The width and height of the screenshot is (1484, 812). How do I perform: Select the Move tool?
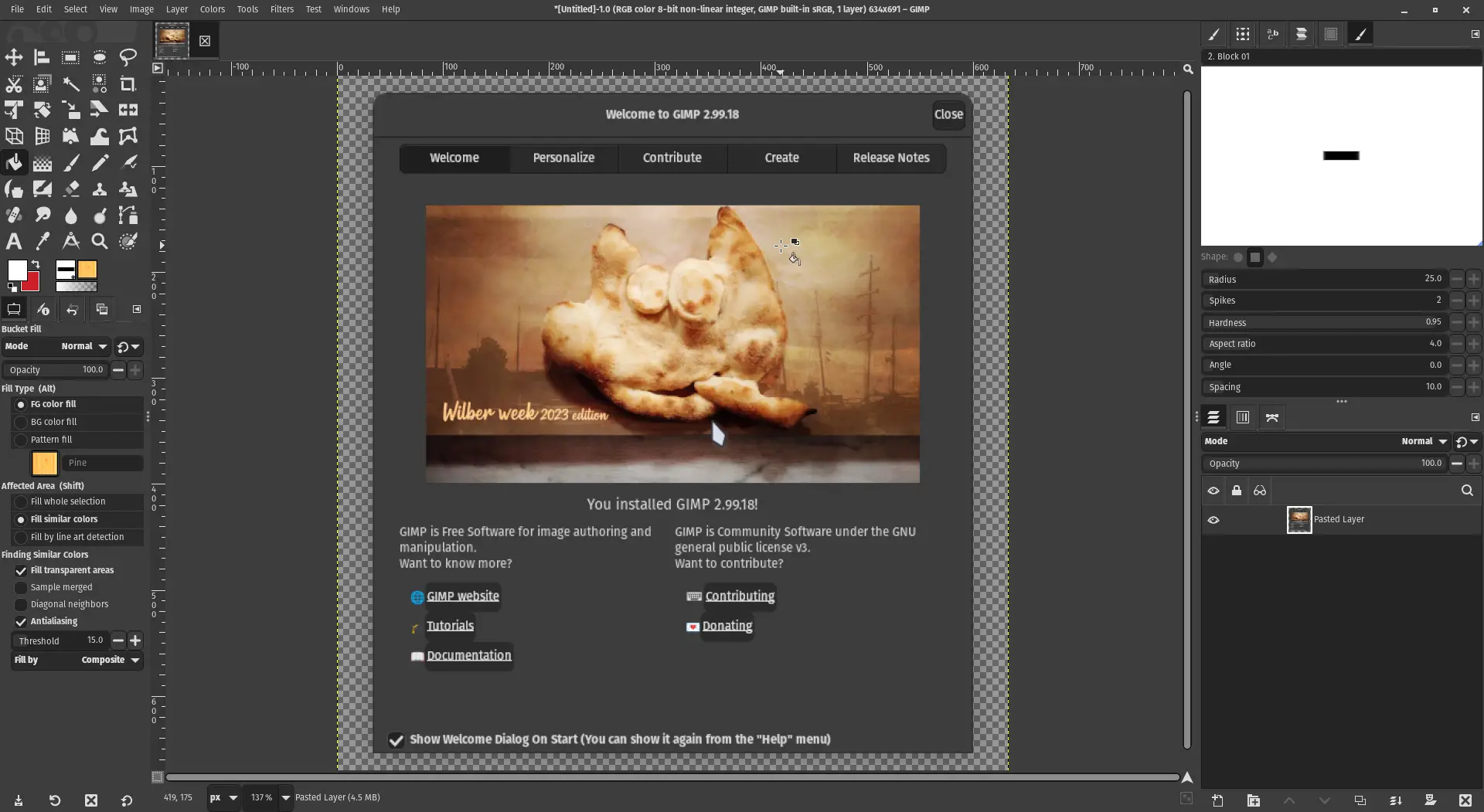(14, 57)
